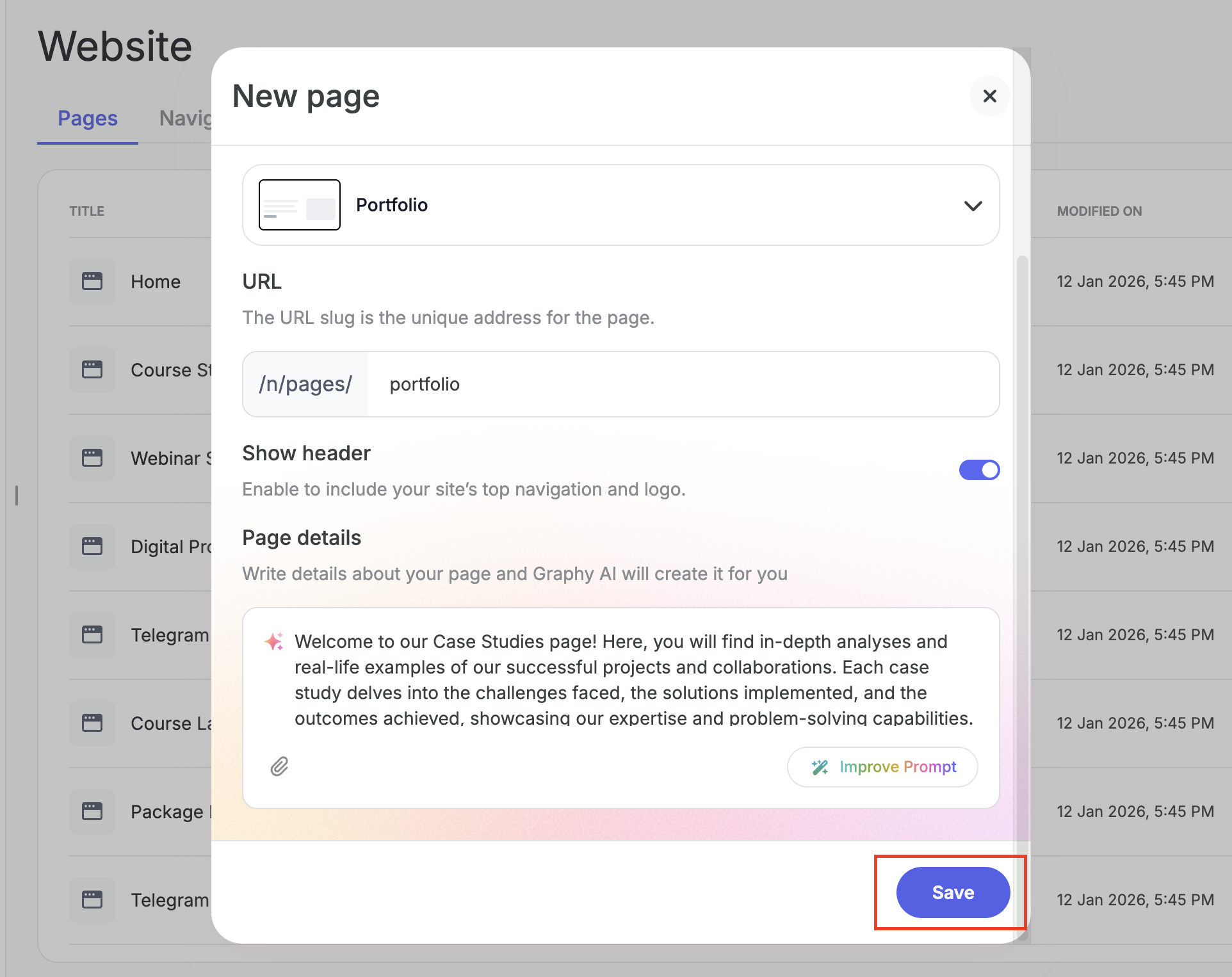The height and width of the screenshot is (977, 1232).
Task: Open the page template selector box
Action: click(620, 205)
